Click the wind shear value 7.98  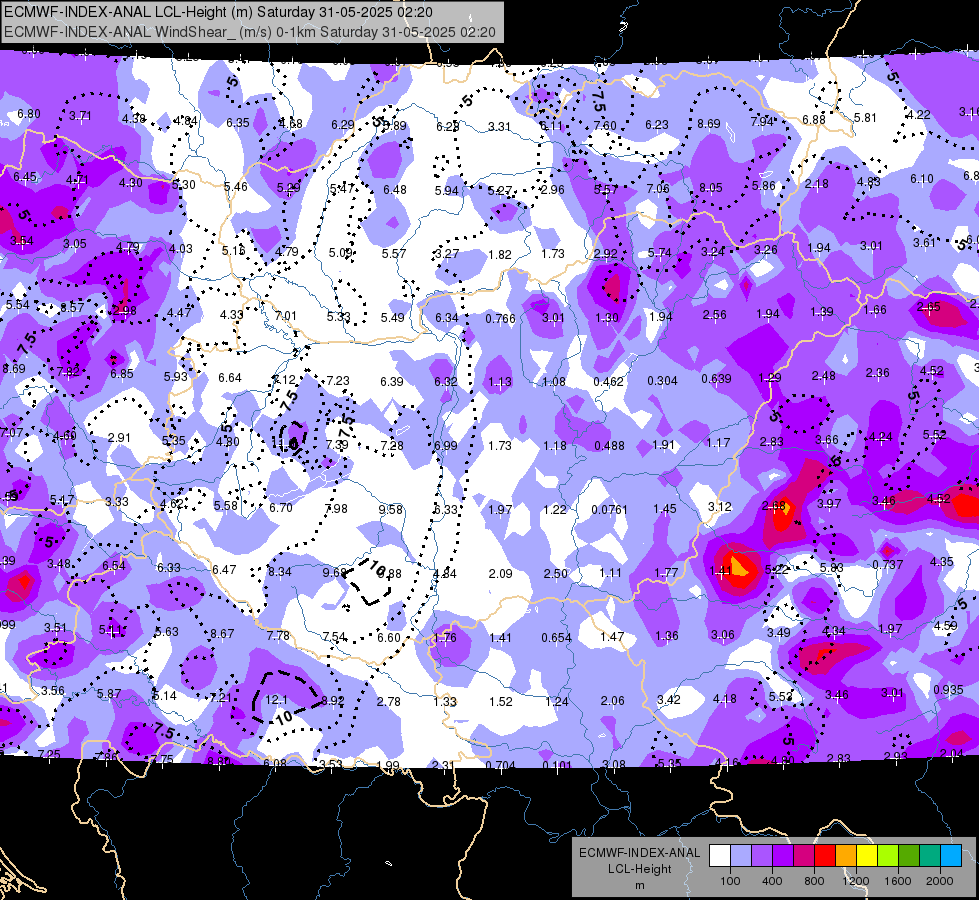click(336, 508)
